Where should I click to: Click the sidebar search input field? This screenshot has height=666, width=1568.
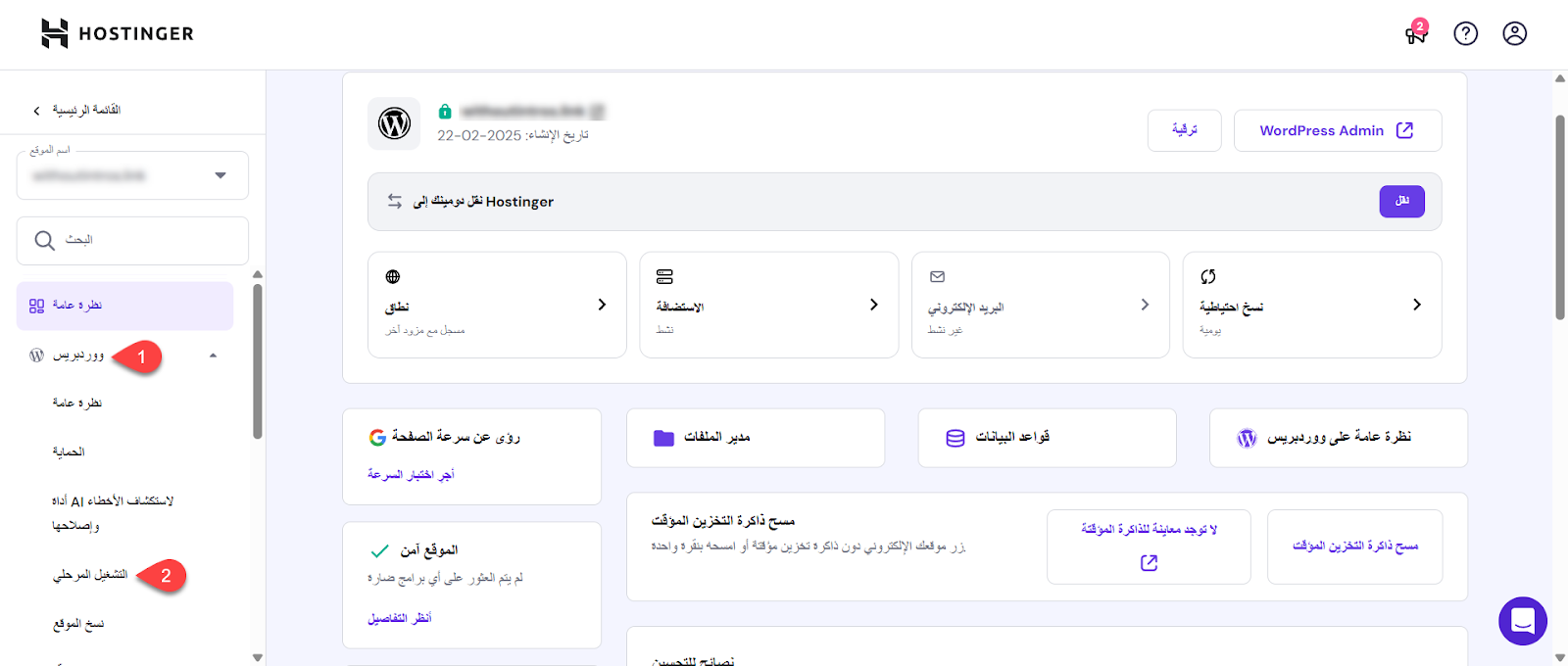click(x=132, y=241)
